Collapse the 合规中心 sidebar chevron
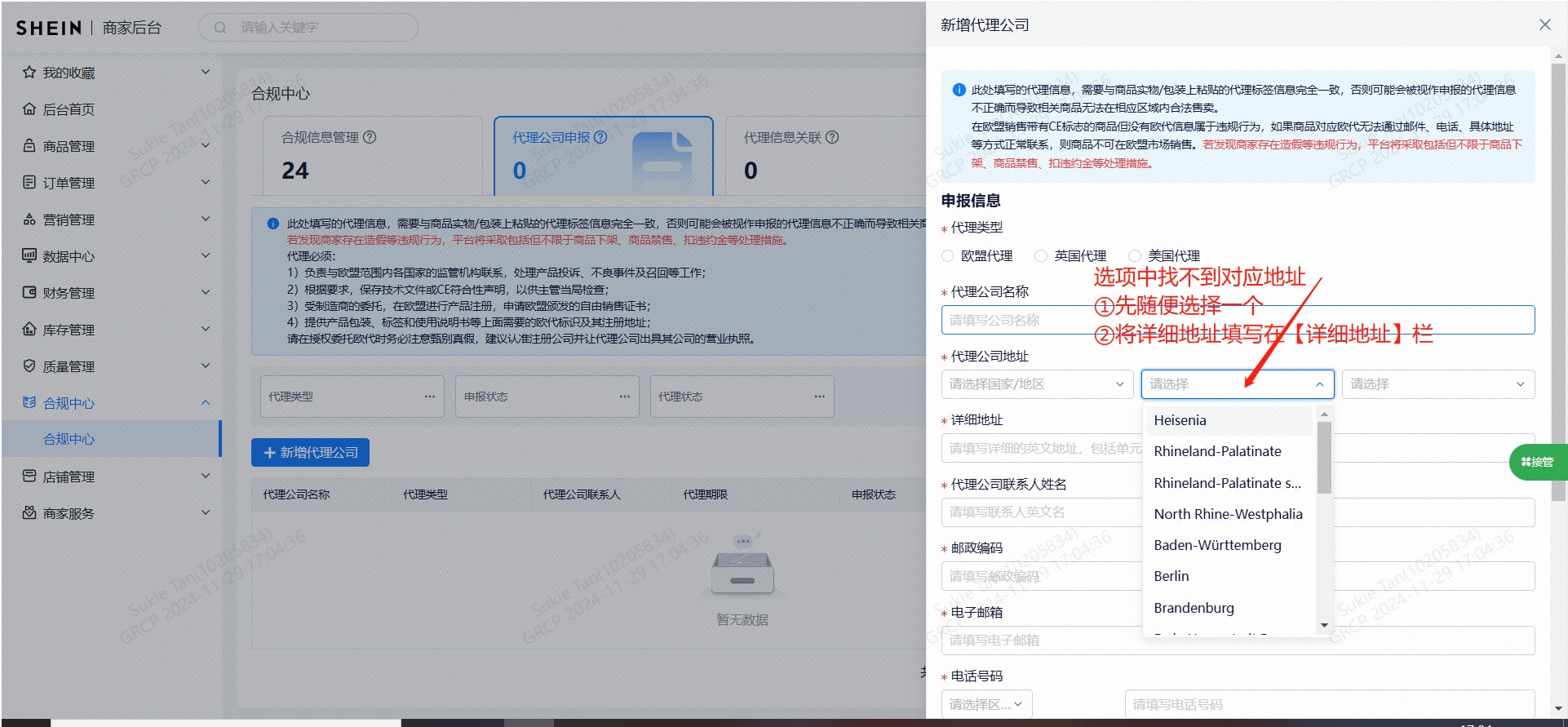 click(x=206, y=402)
